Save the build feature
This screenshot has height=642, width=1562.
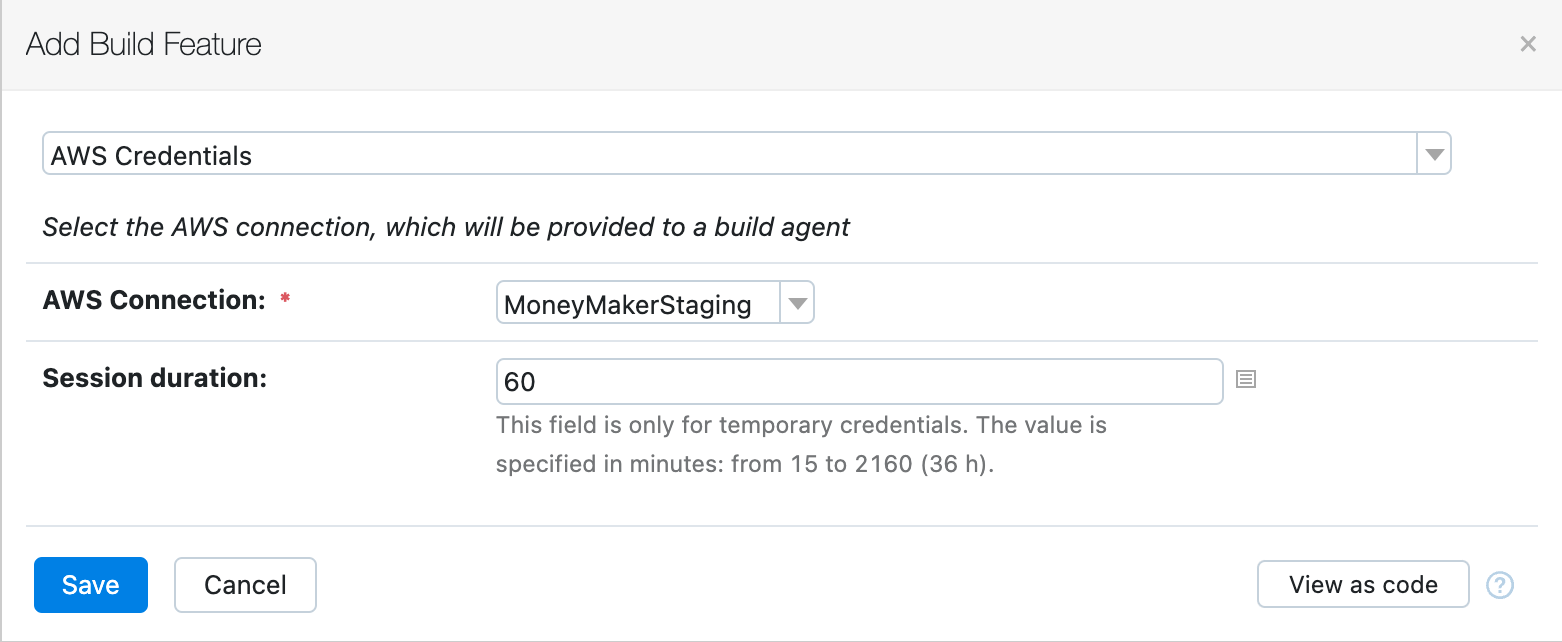91,585
